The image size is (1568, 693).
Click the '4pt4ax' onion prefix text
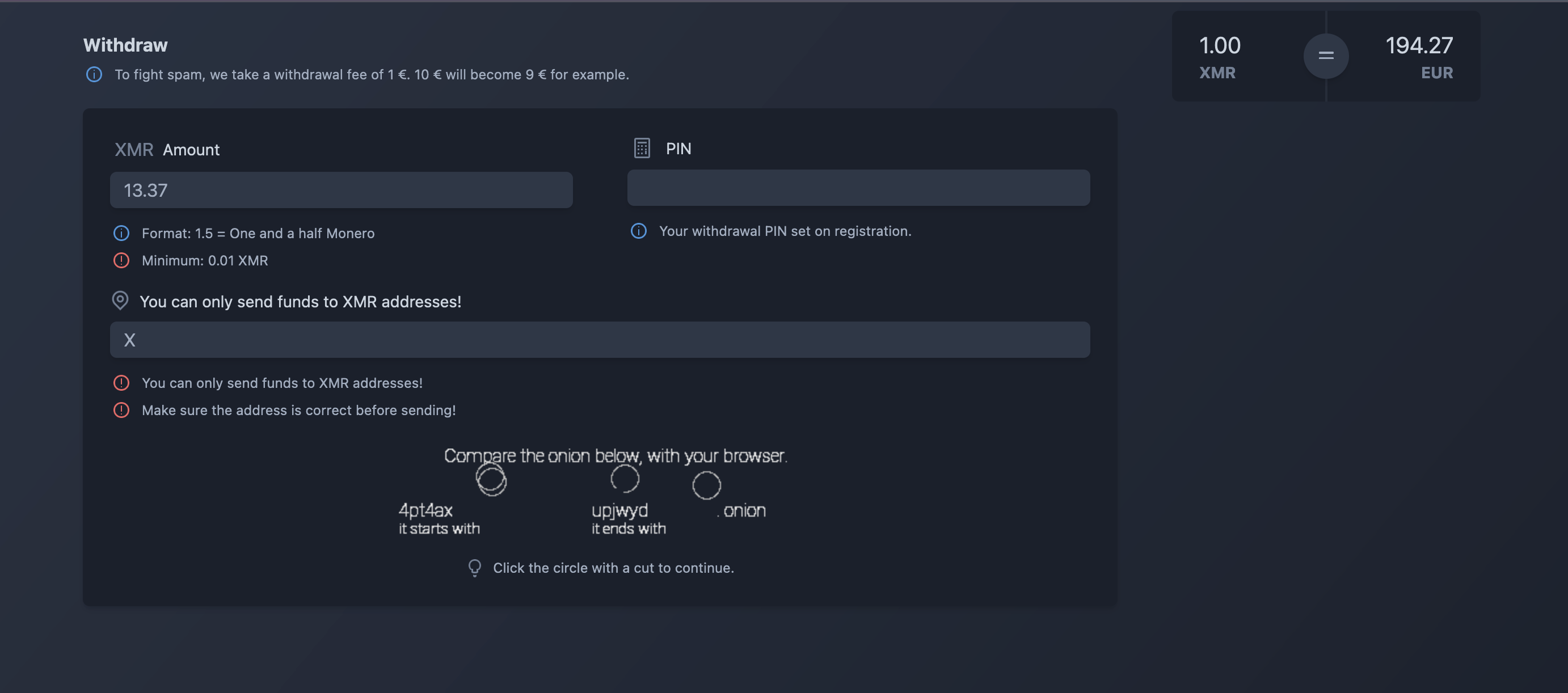[x=425, y=510]
